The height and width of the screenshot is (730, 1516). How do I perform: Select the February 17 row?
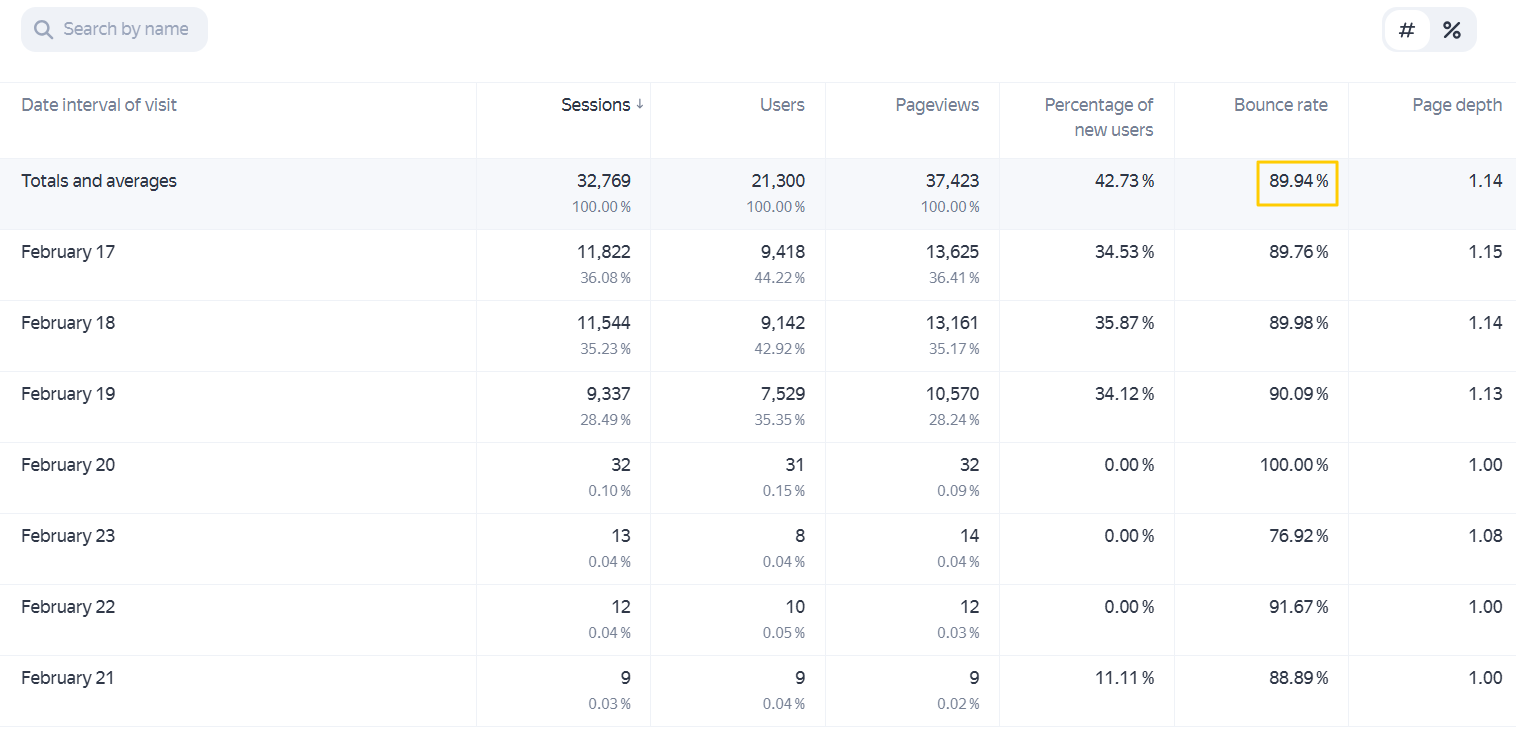click(758, 265)
